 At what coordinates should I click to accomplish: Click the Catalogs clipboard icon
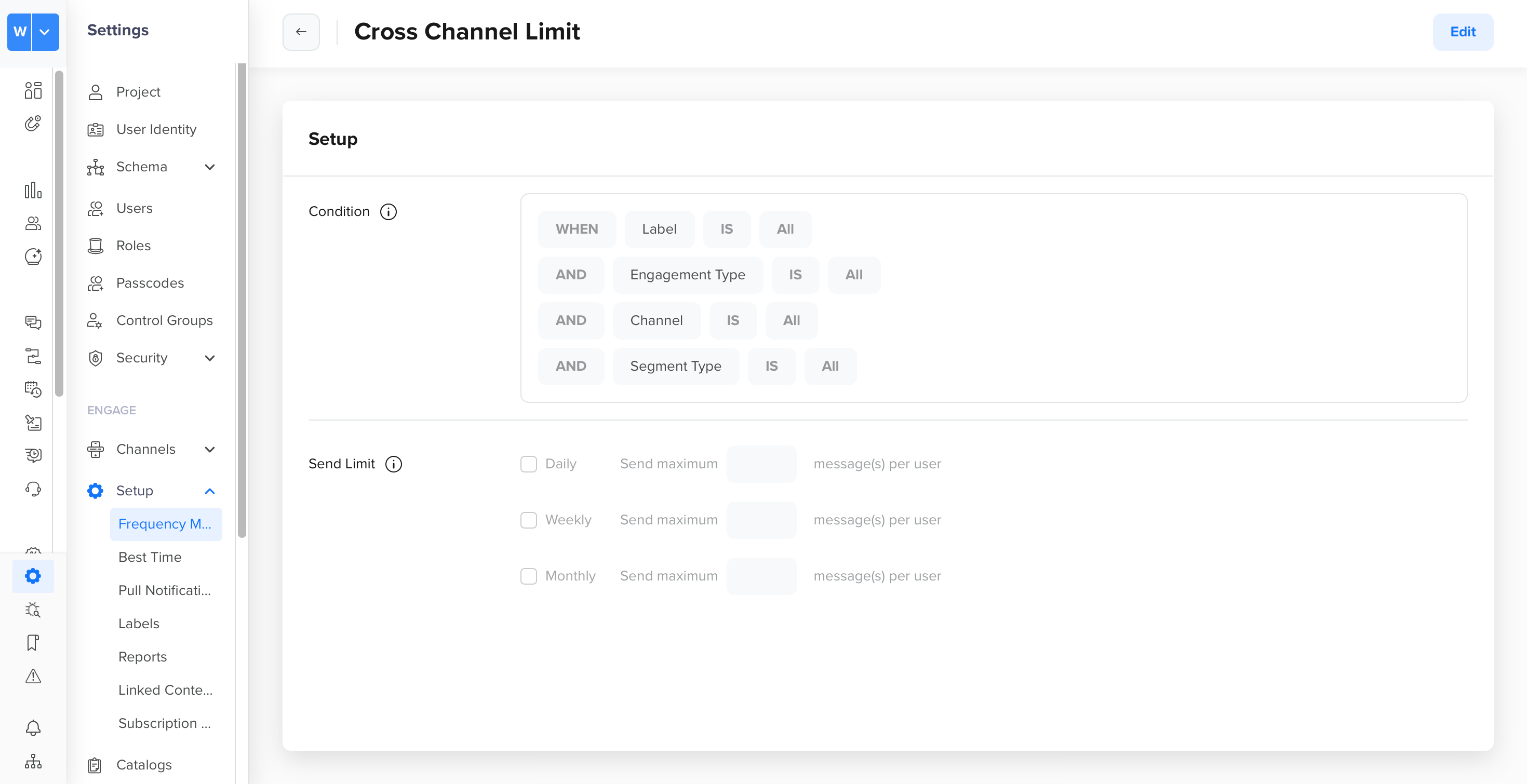tap(95, 765)
